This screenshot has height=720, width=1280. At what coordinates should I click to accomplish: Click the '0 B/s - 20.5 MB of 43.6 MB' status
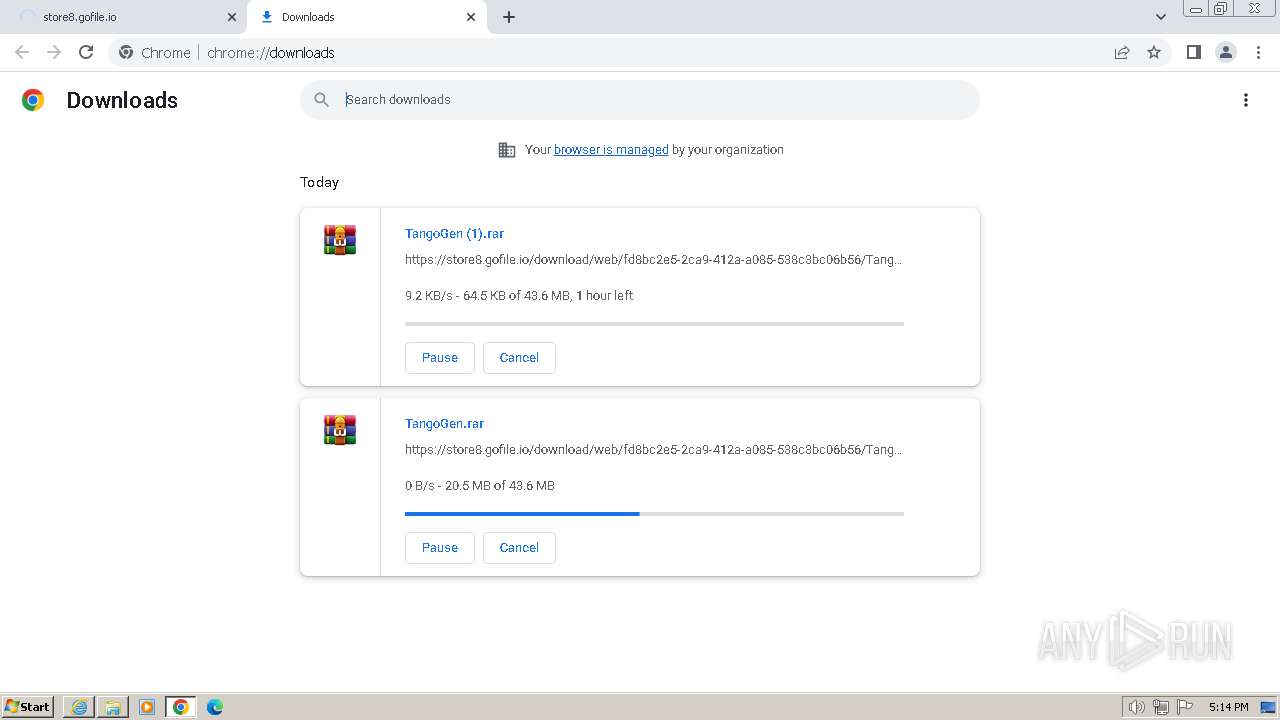[x=480, y=486]
